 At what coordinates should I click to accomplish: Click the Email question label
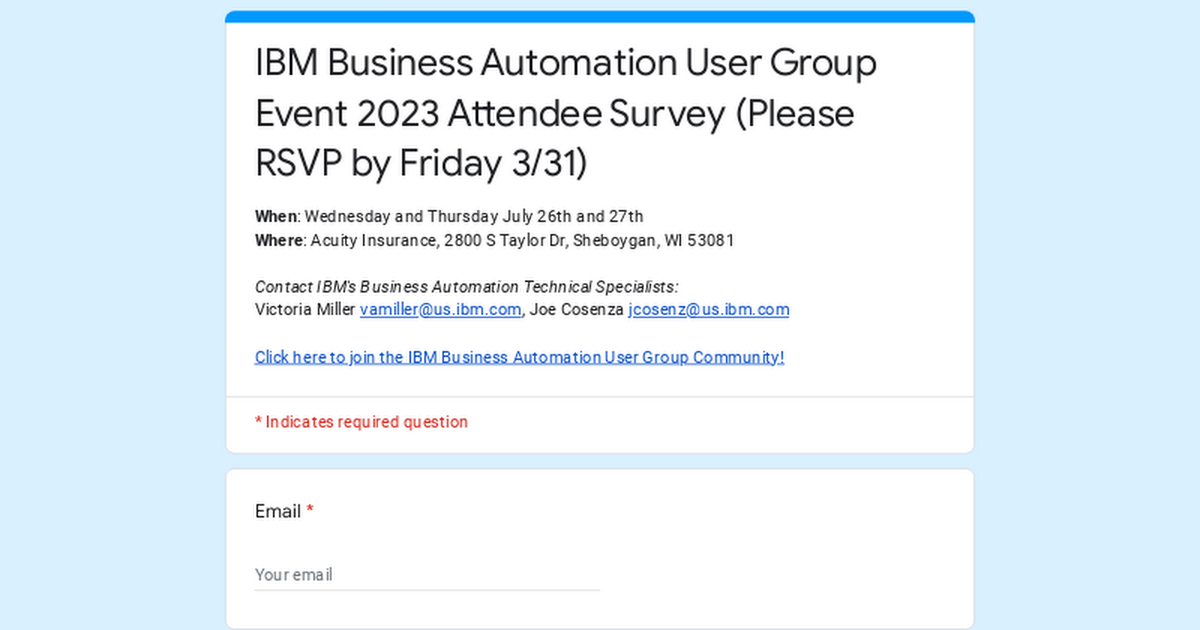(278, 511)
